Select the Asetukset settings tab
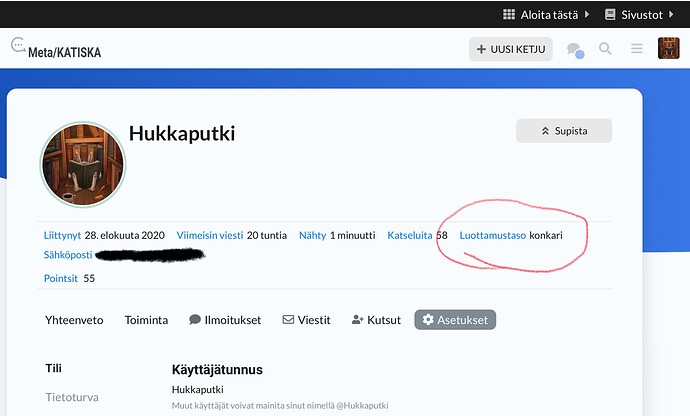The width and height of the screenshot is (690, 416). 455,320
